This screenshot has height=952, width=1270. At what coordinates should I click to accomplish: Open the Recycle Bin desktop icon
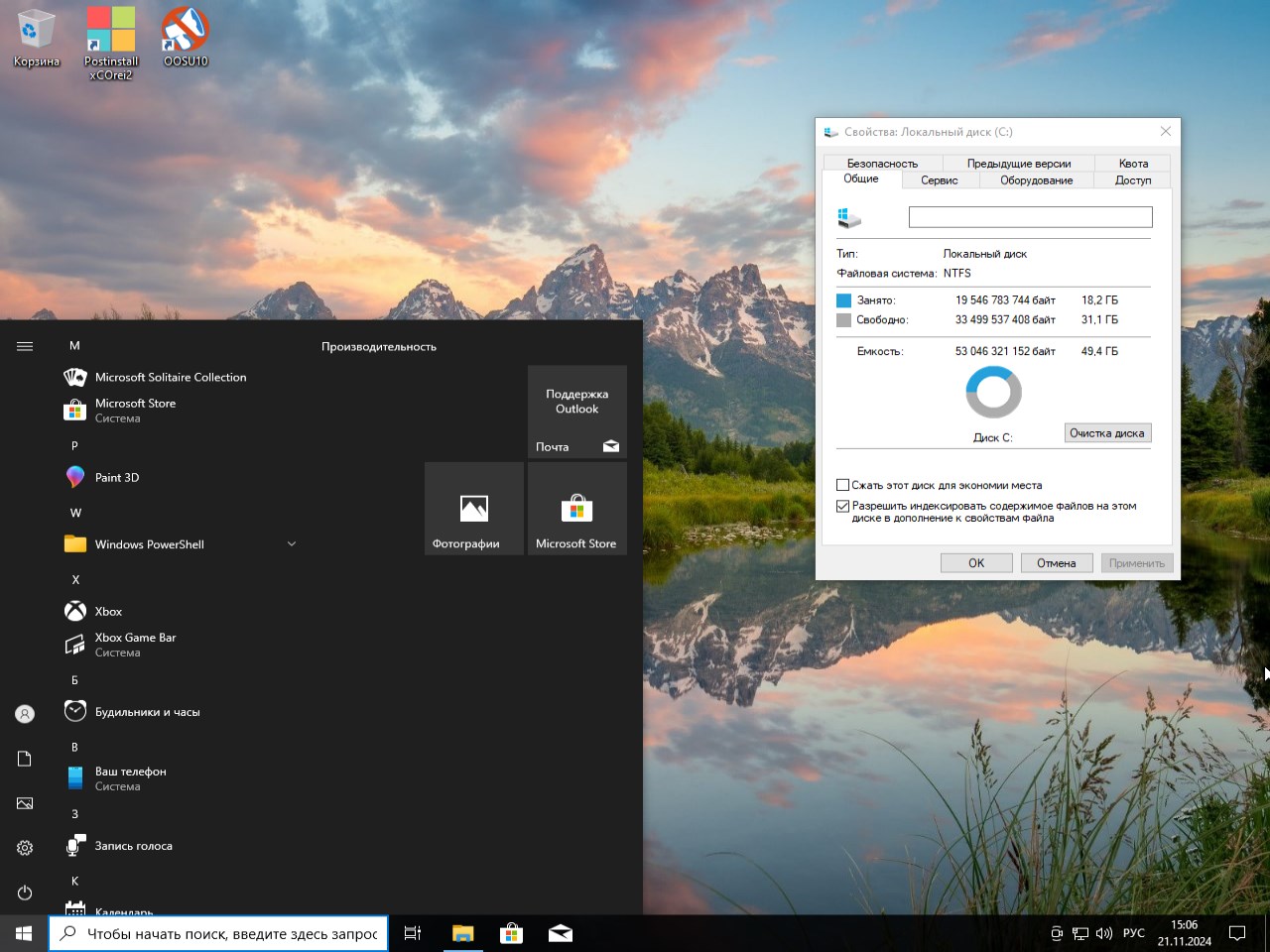click(x=36, y=38)
